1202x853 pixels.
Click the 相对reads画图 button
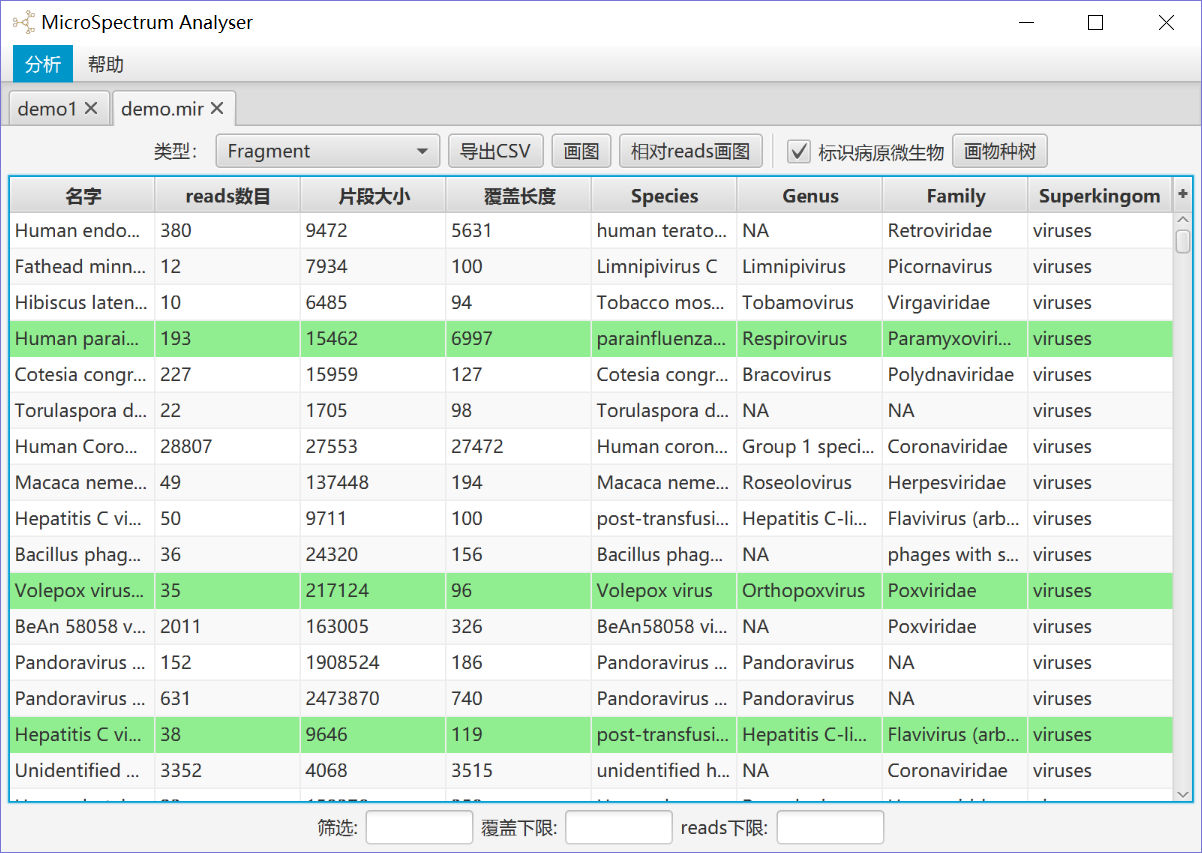690,151
